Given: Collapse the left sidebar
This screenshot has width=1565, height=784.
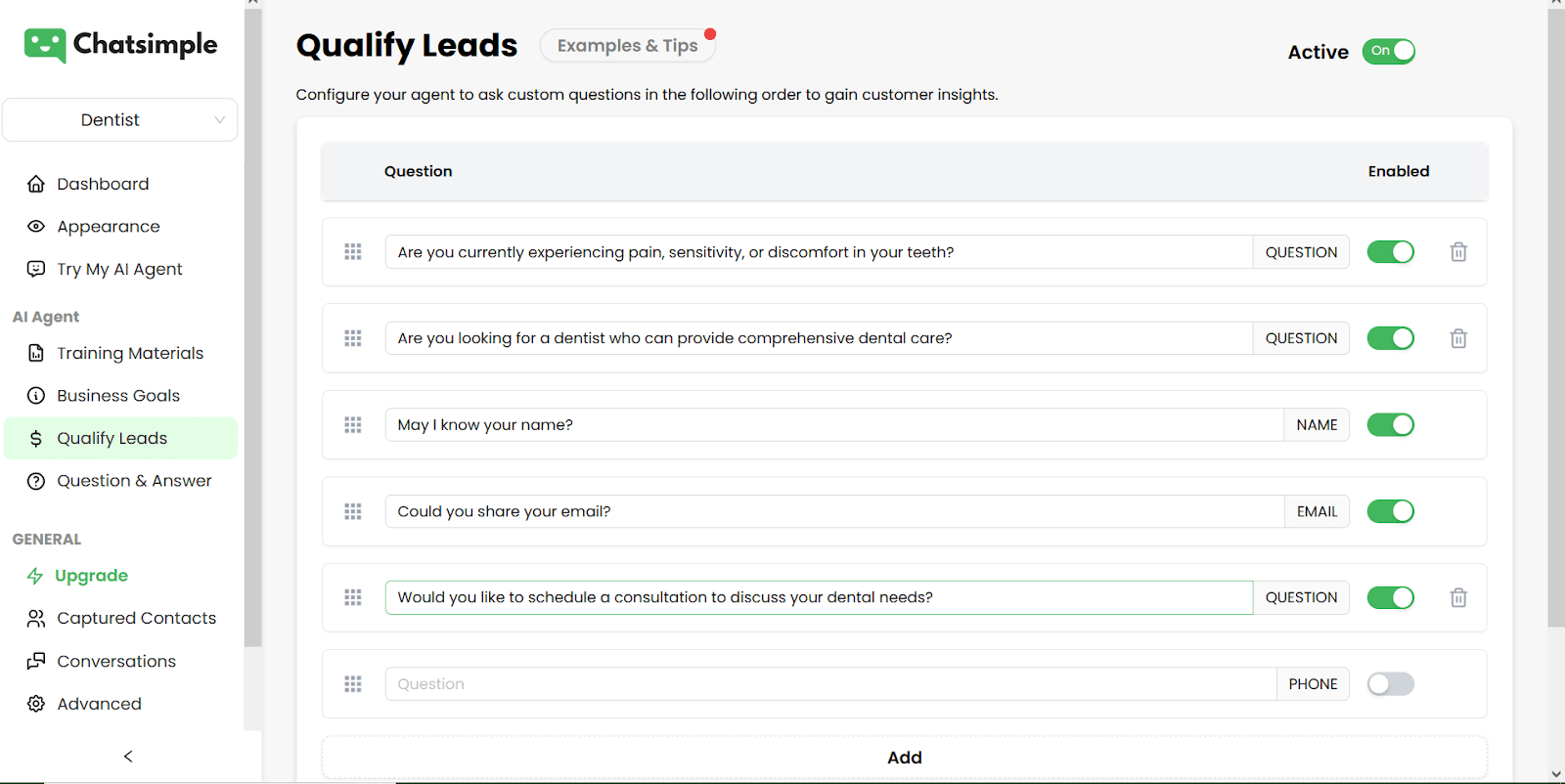Looking at the screenshot, I should (128, 757).
